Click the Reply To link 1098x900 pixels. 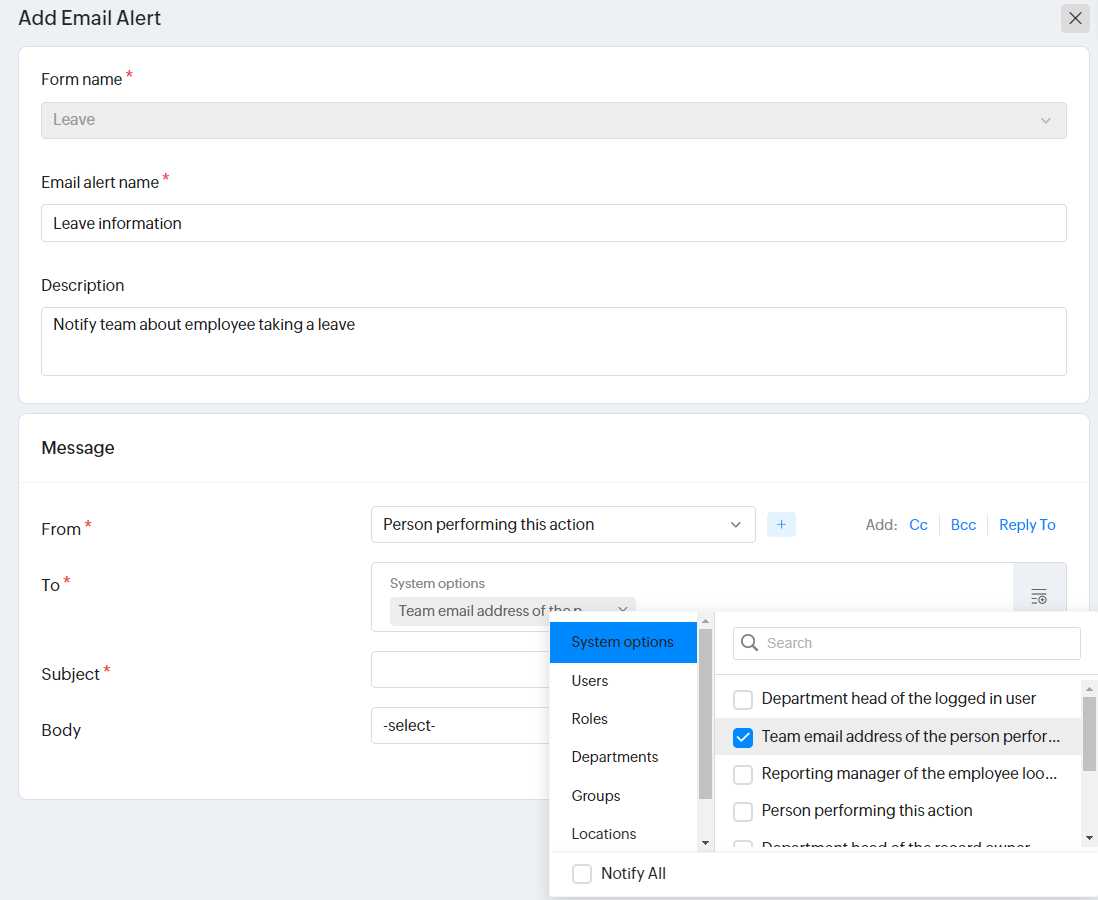point(1027,525)
